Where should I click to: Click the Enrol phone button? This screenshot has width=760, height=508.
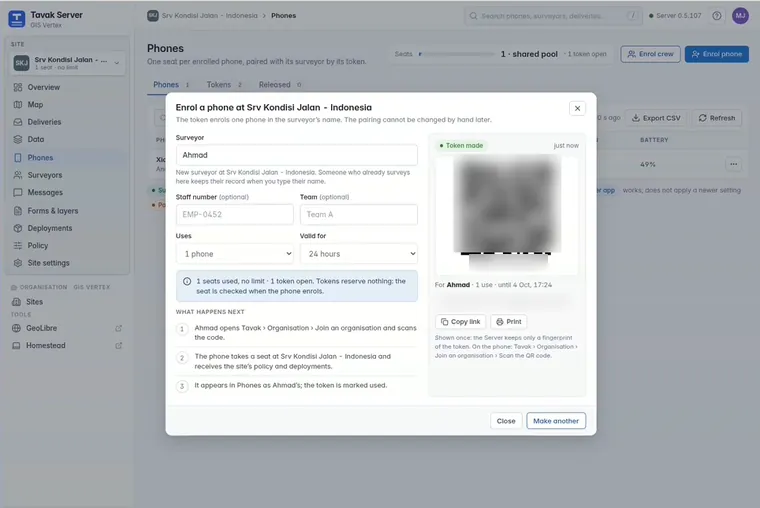click(716, 54)
